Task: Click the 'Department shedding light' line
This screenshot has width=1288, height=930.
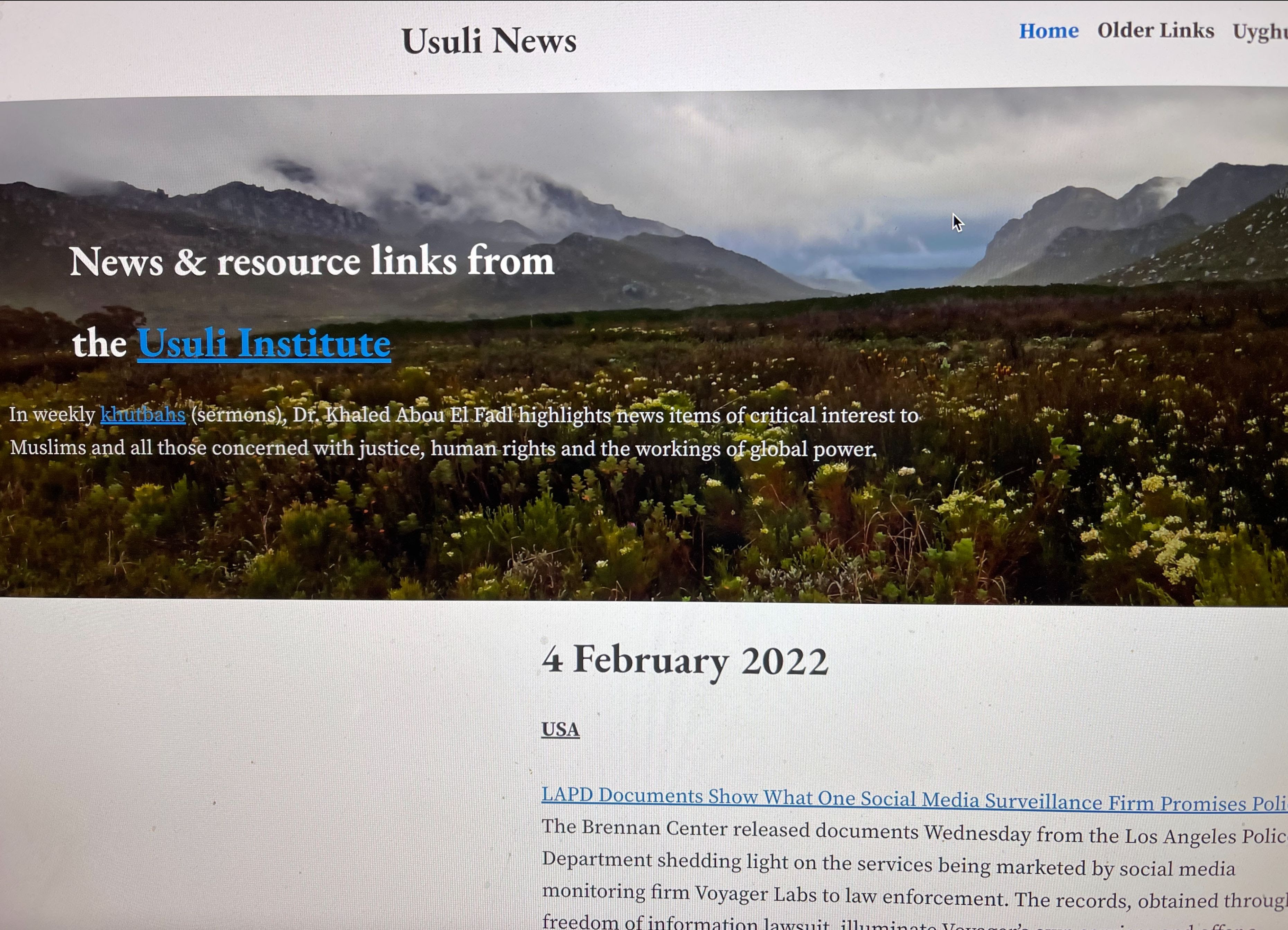Action: [888, 864]
